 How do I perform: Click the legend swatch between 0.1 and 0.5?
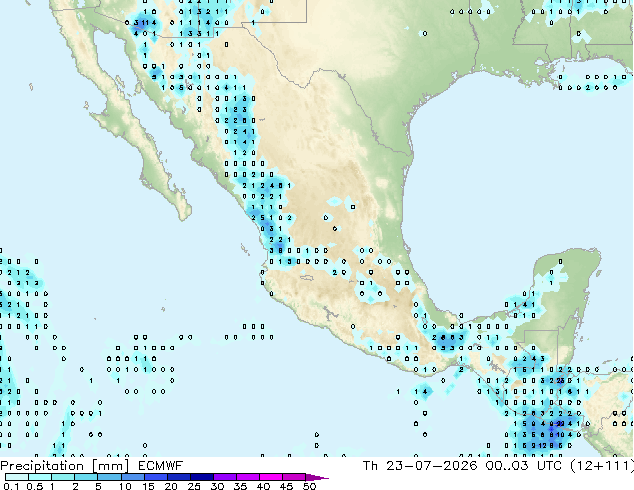pyautogui.click(x=17, y=477)
